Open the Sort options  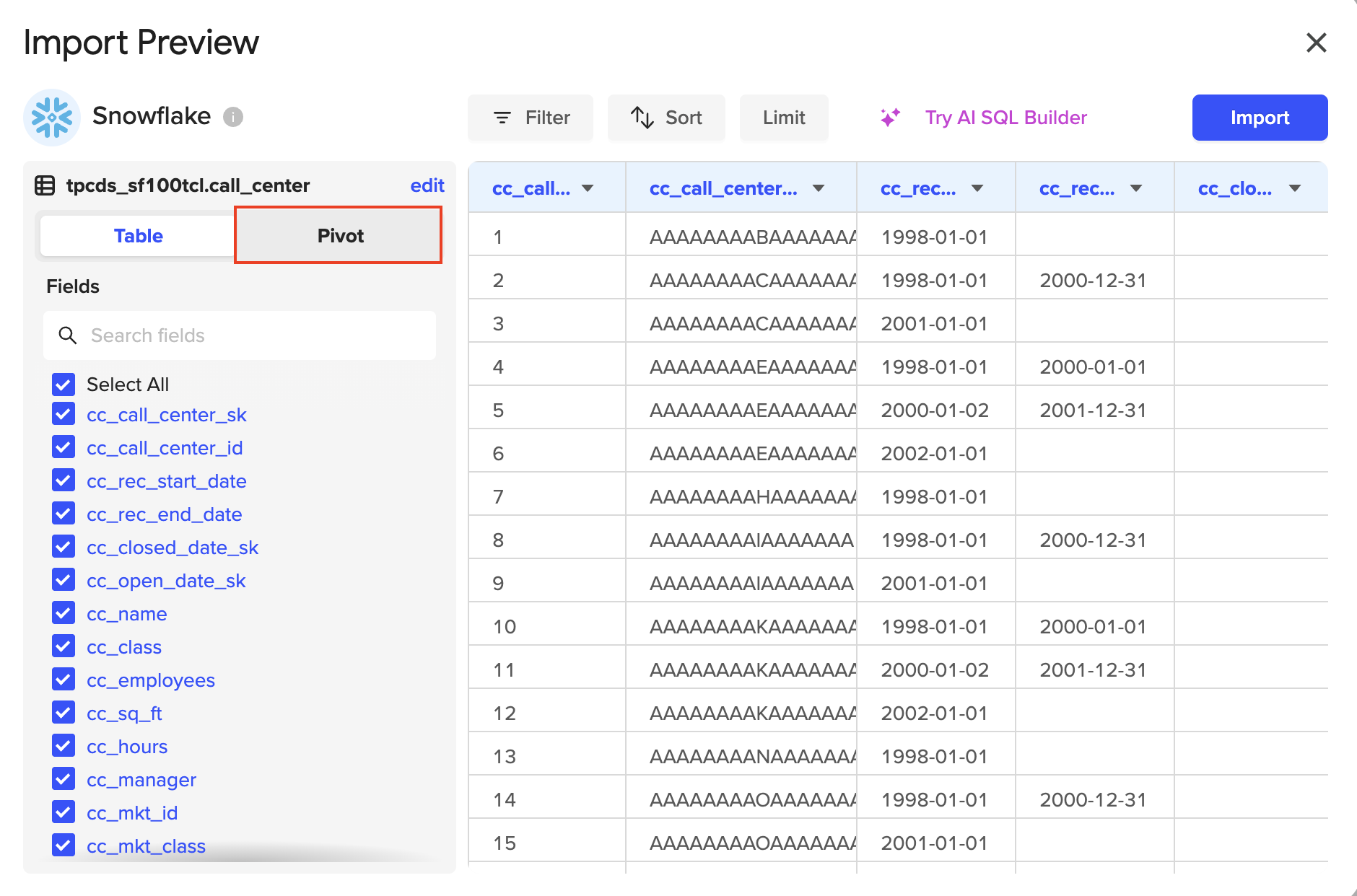point(666,118)
